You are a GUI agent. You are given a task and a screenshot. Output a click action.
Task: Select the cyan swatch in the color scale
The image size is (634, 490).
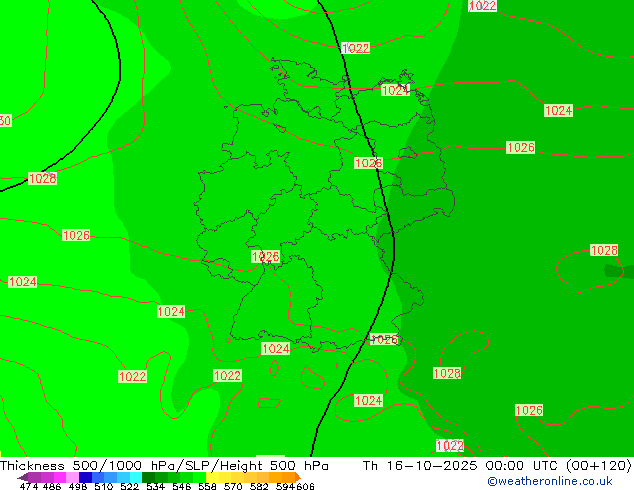coord(136,477)
